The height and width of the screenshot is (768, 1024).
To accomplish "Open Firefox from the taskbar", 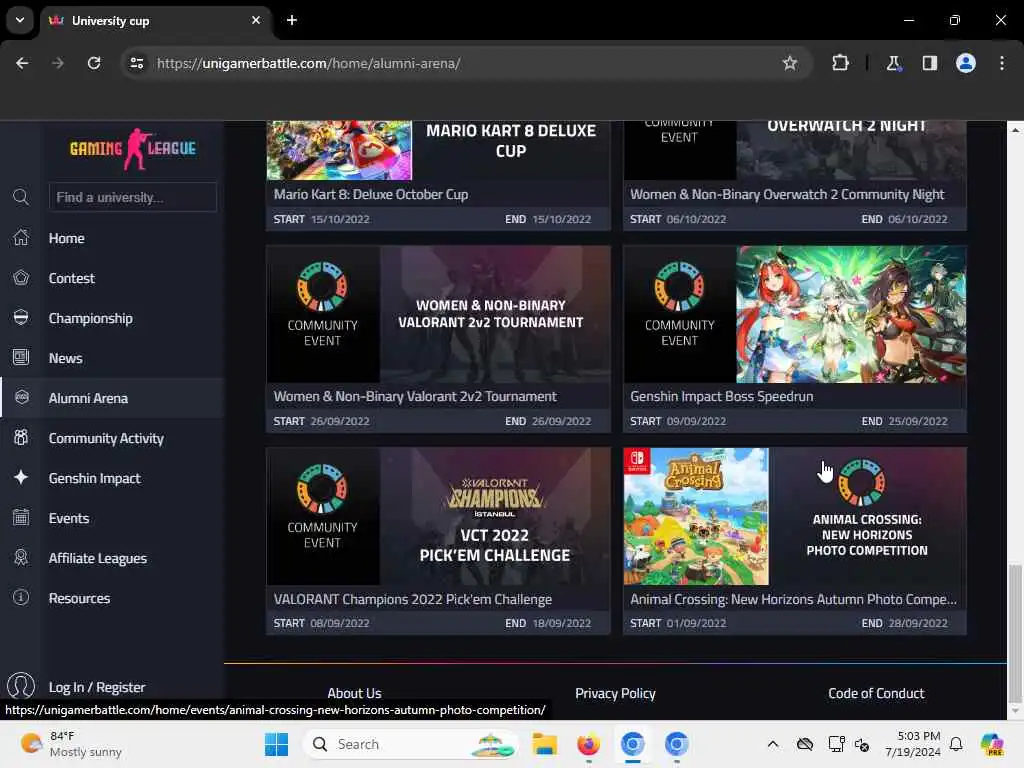I will coord(588,744).
